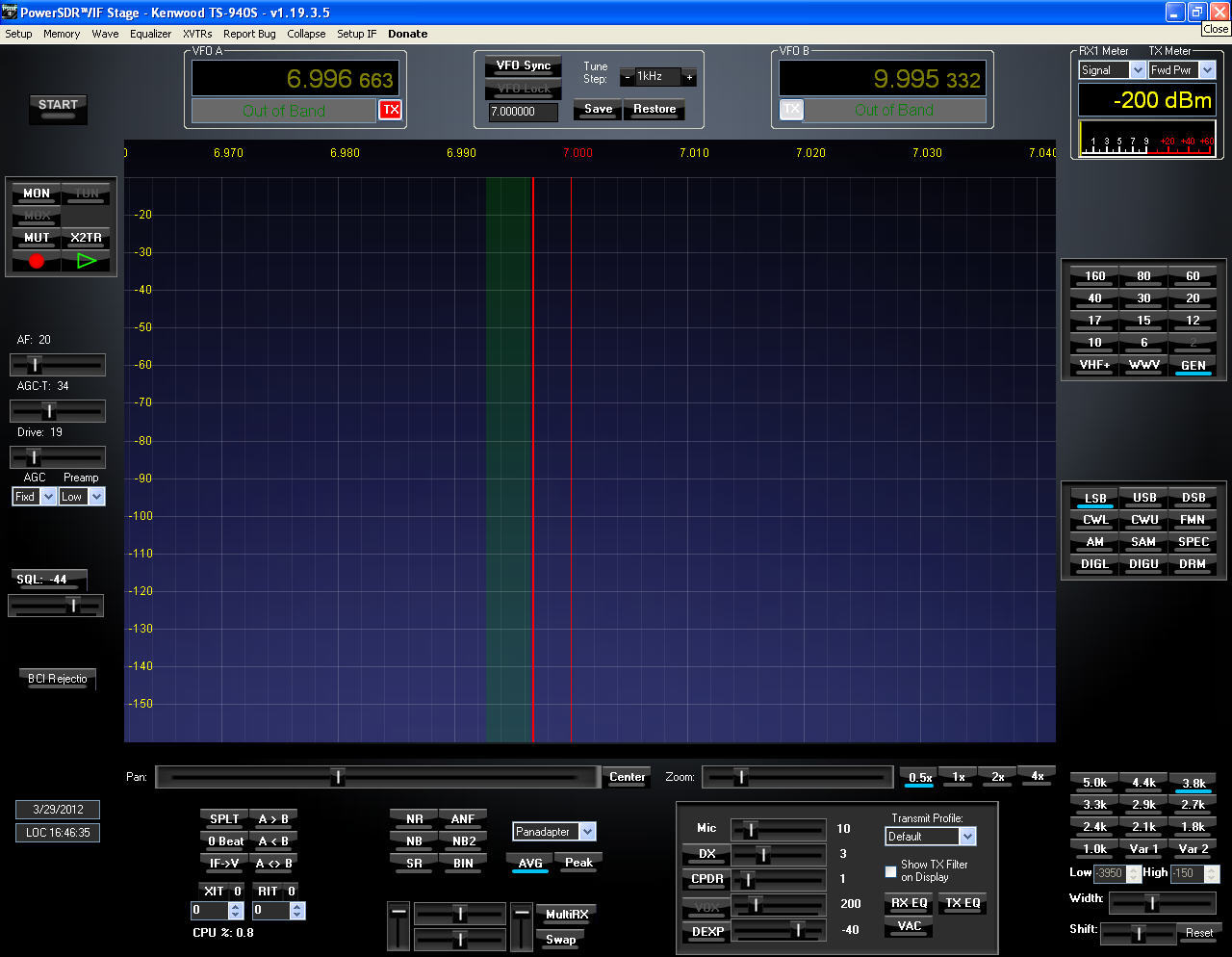Select the AM mode button

tap(1095, 543)
